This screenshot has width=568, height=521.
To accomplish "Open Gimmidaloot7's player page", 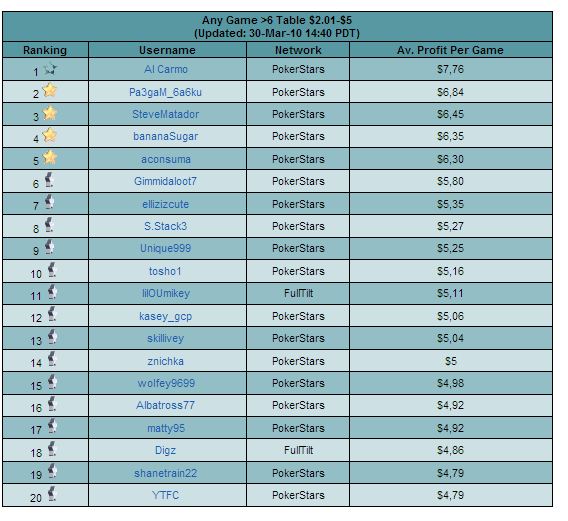I will [x=165, y=181].
